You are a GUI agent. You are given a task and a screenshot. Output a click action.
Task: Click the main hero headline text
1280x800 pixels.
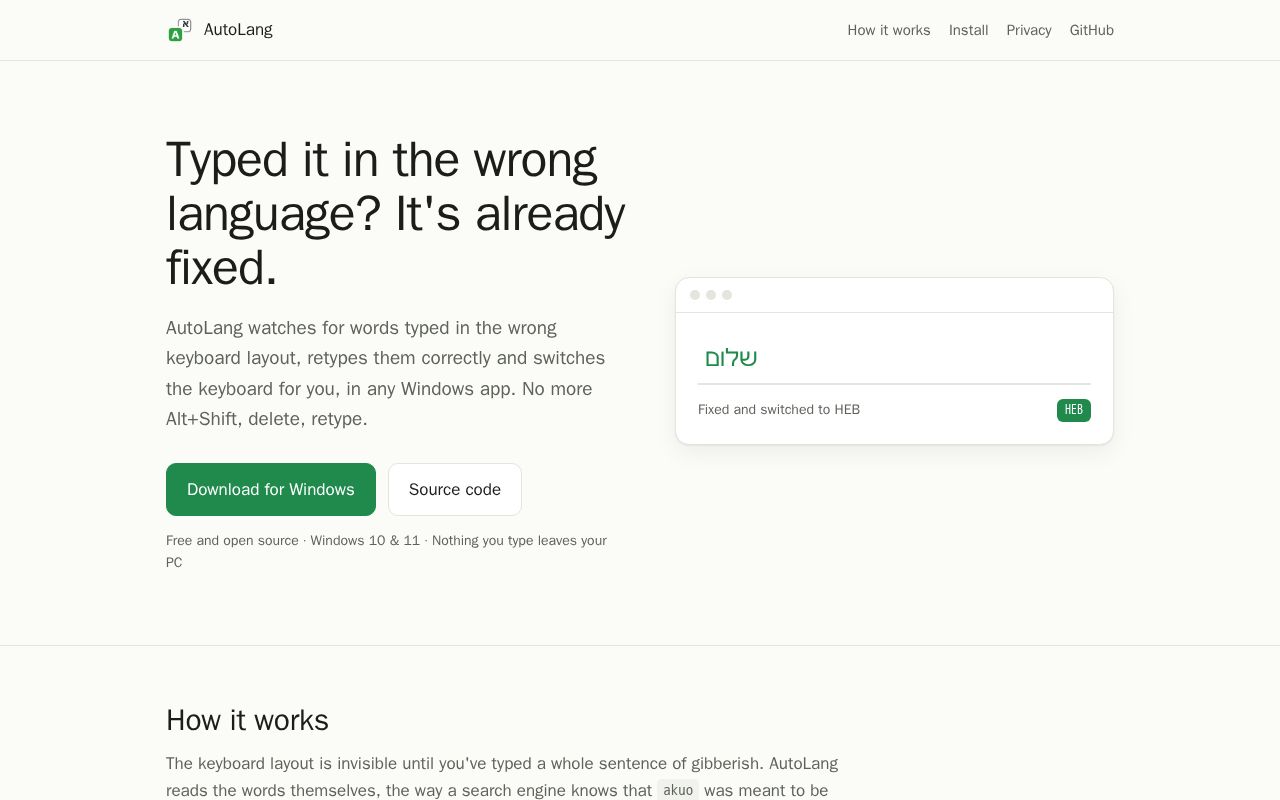396,213
